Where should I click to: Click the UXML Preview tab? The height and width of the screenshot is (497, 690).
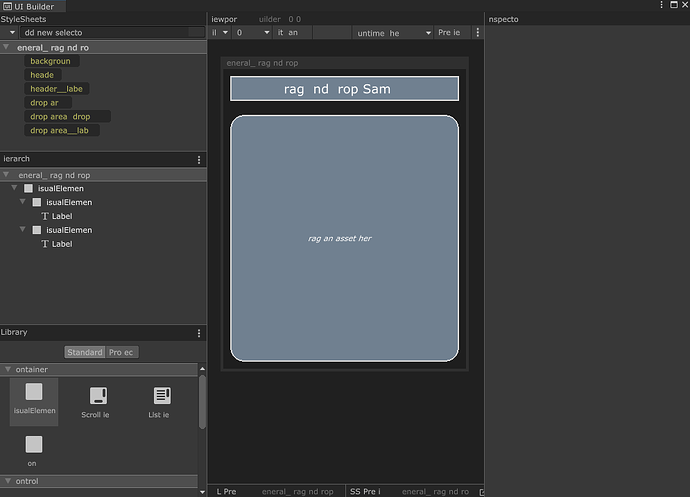coord(276,491)
